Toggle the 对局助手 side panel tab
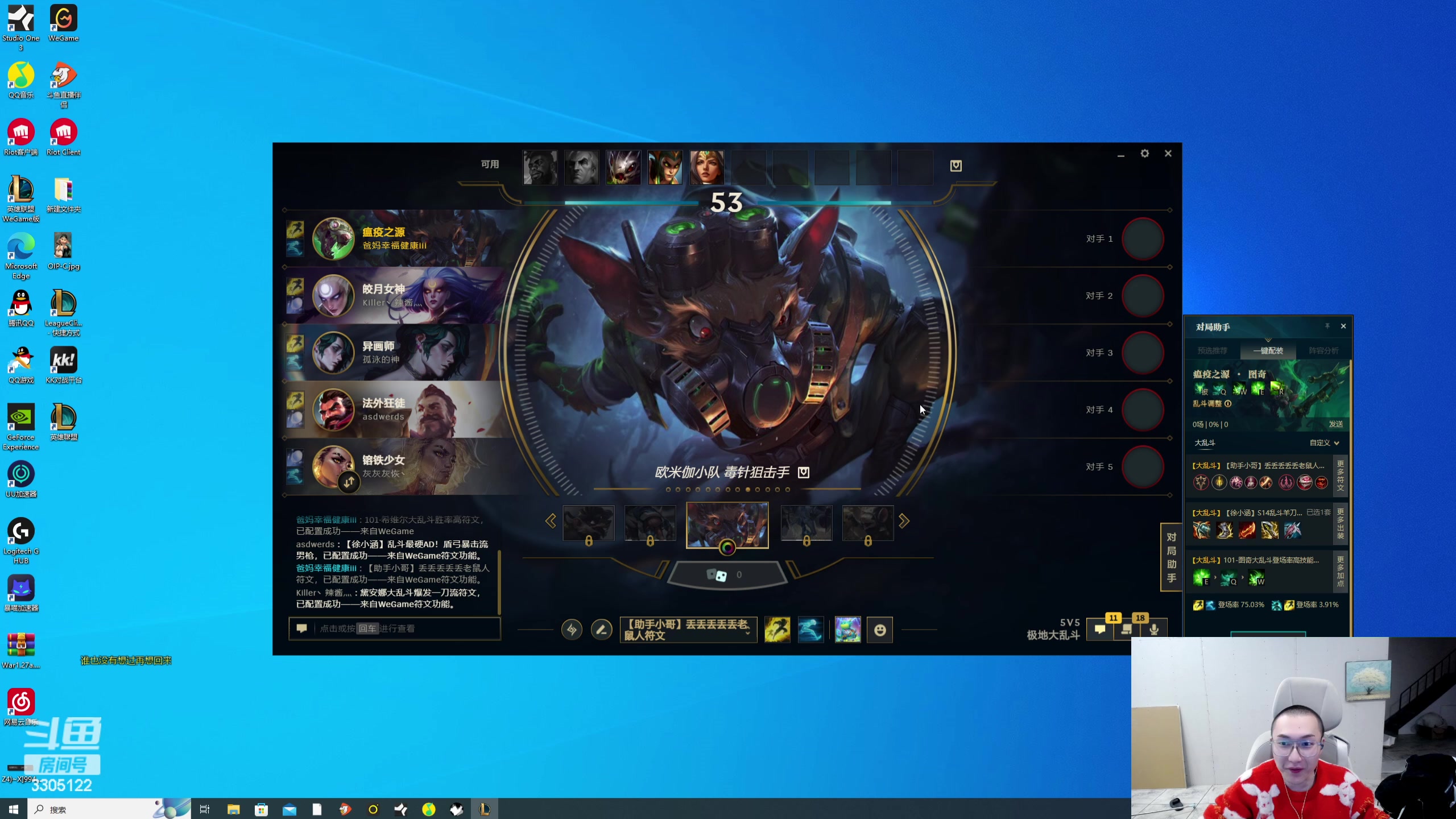Viewport: 1456px width, 819px height. [x=1171, y=557]
